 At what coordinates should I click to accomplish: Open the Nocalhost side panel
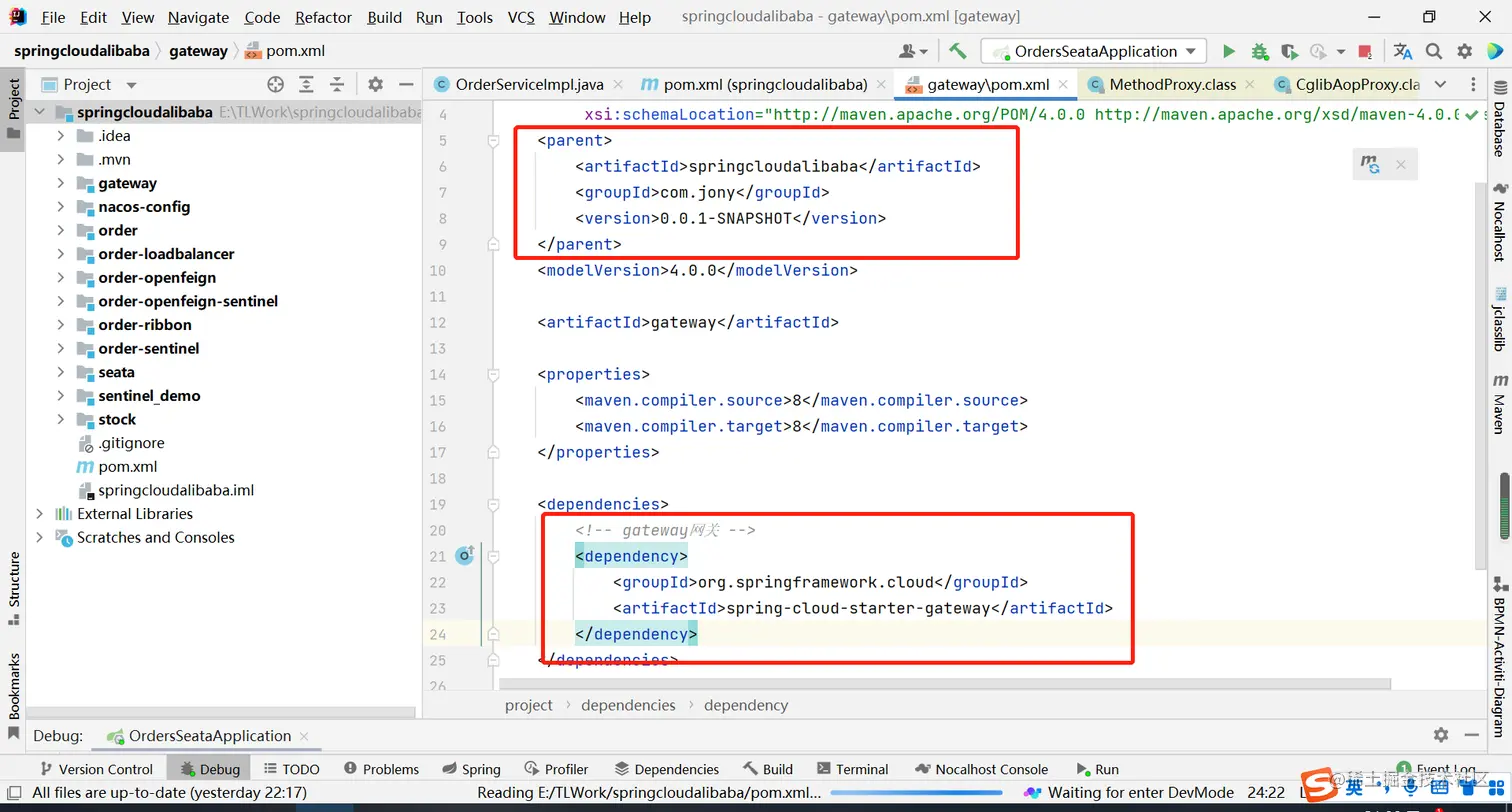(x=1499, y=222)
